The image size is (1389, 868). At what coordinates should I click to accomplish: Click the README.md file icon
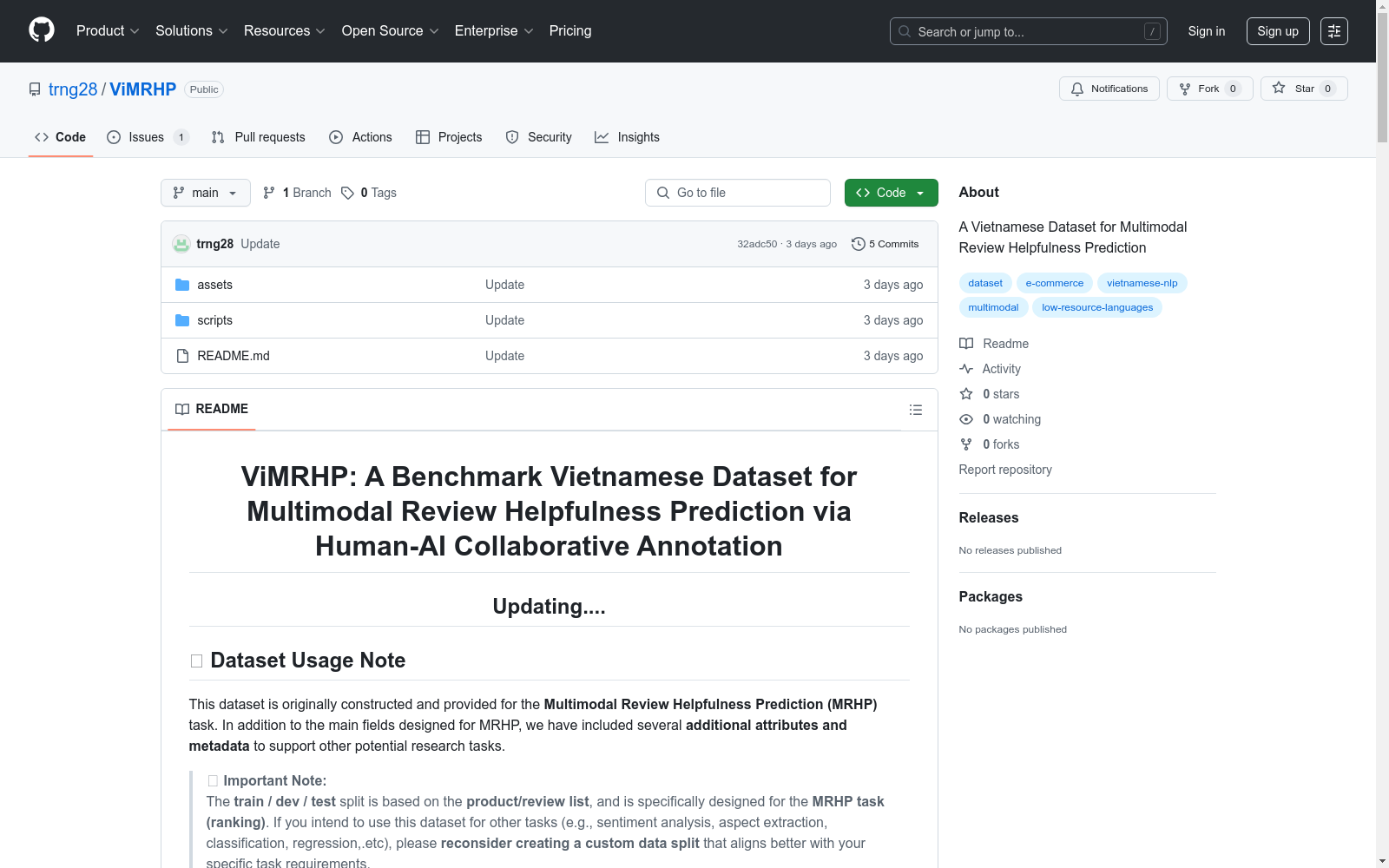point(182,356)
